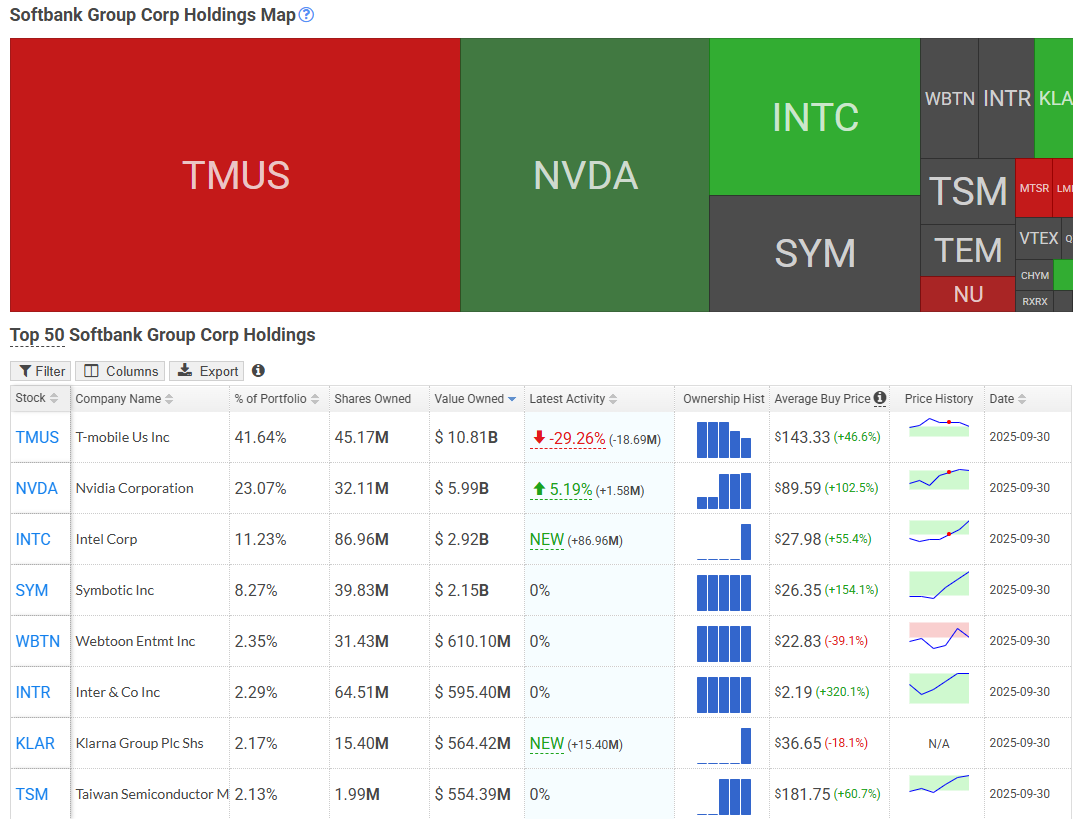
Task: Click the Symbotic Inc company name
Action: [x=114, y=590]
